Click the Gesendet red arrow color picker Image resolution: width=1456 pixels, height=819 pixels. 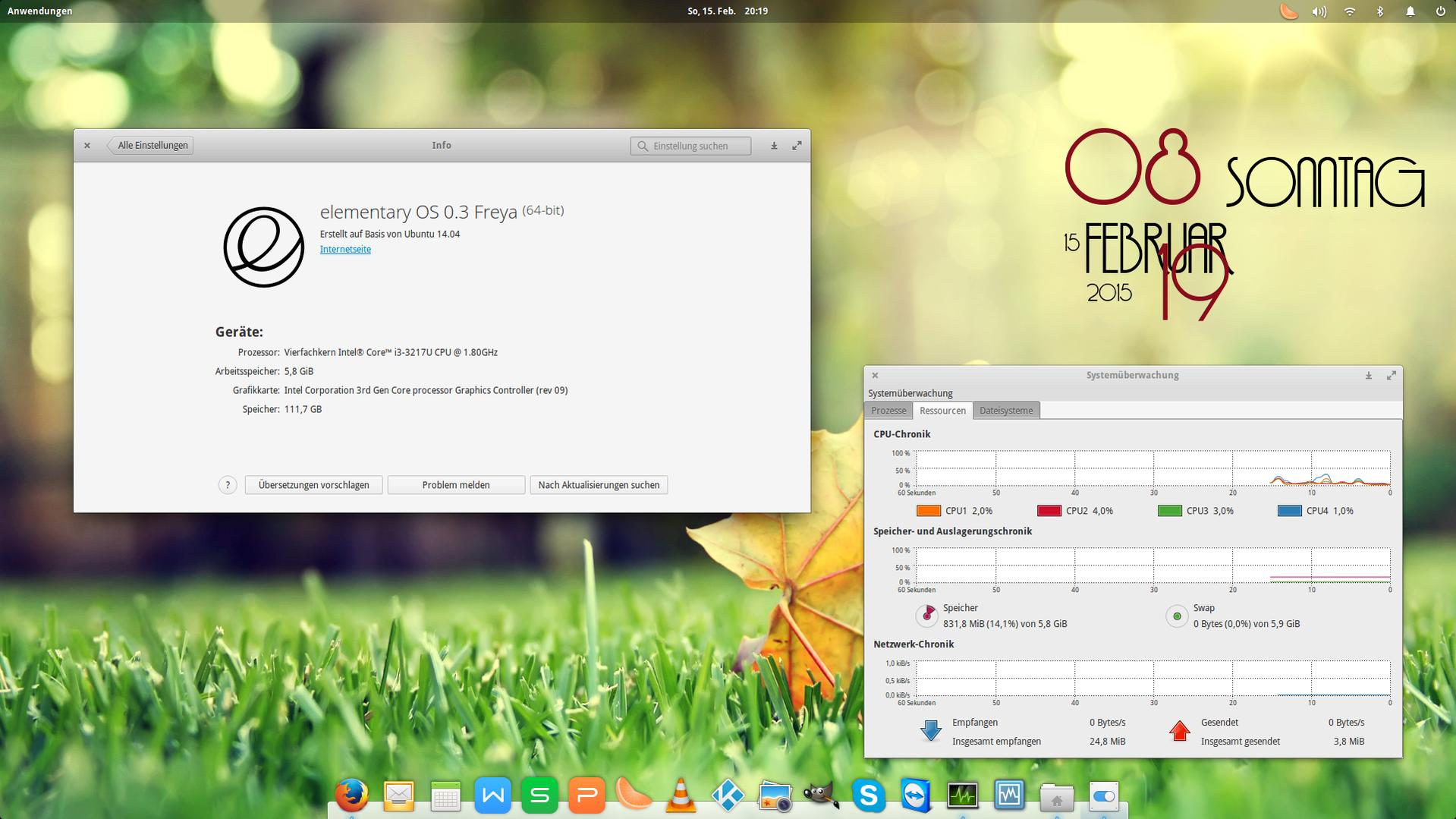tap(1180, 731)
